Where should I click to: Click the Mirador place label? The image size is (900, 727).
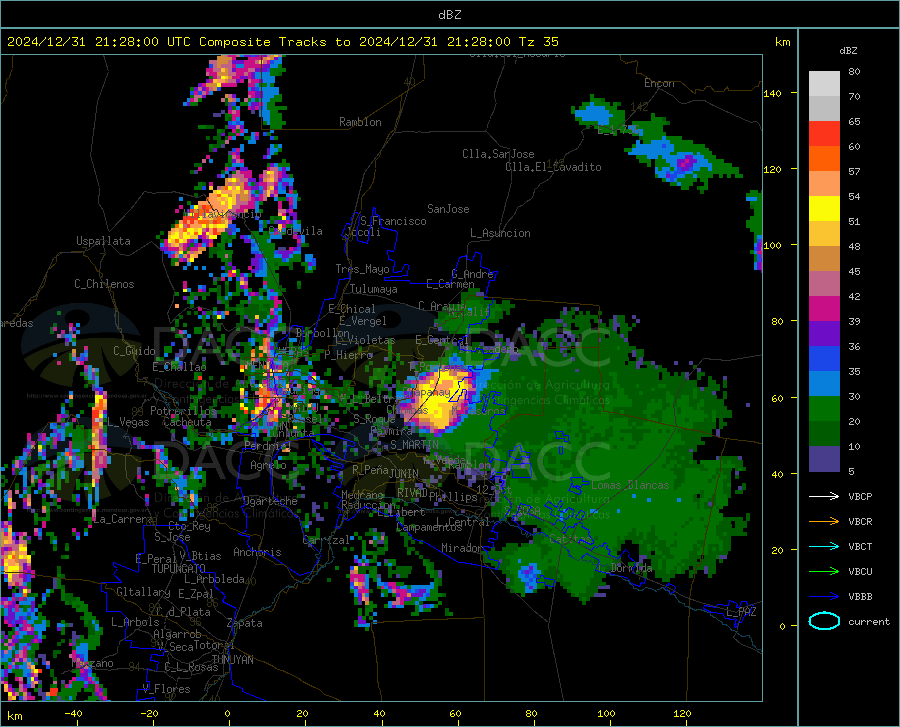tap(462, 548)
